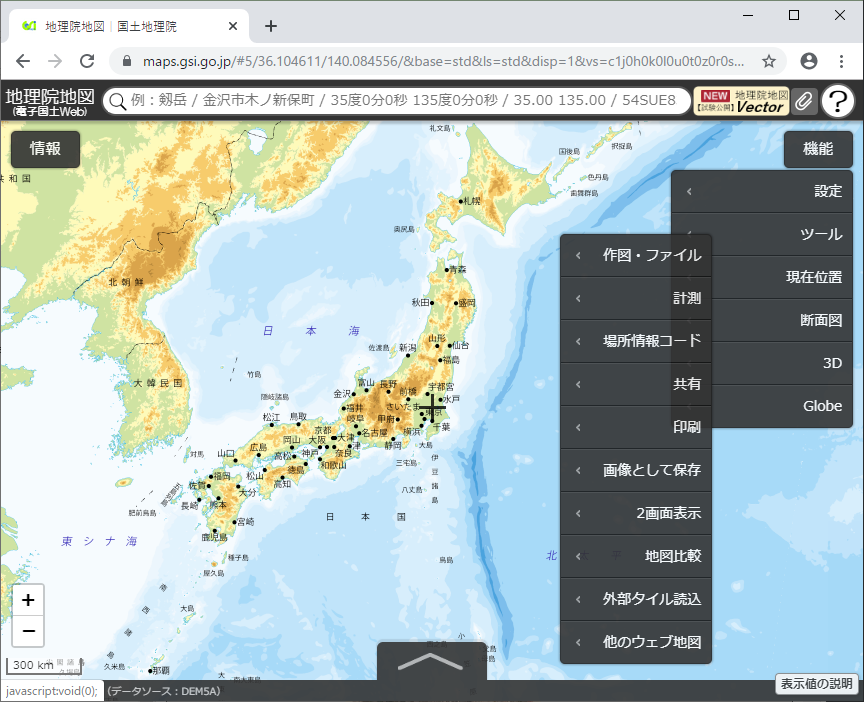This screenshot has width=864, height=702.
Task: Click the データソース：DEM5A status text
Action: point(164,691)
